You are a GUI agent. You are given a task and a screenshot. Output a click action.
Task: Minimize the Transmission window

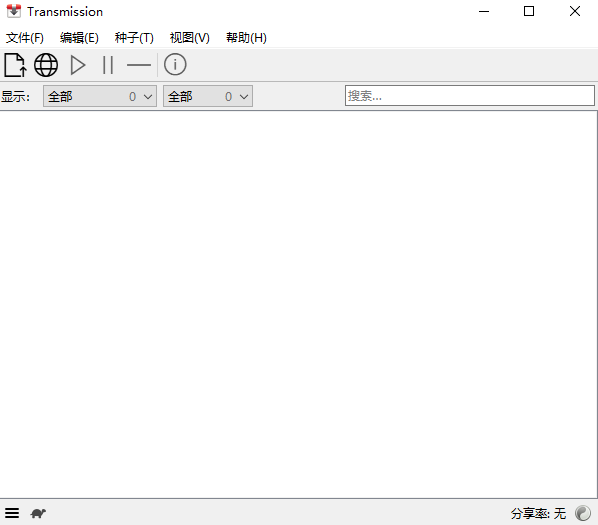click(484, 11)
